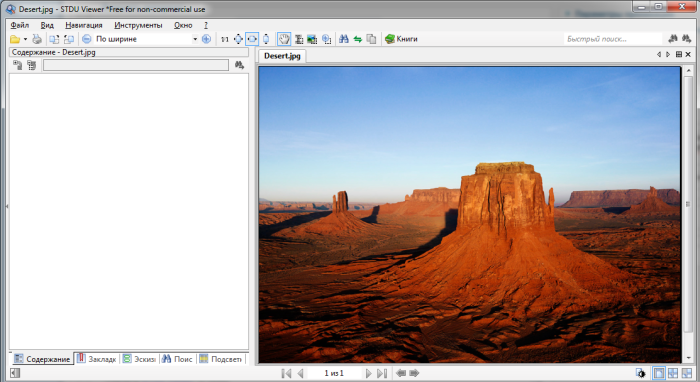The width and height of the screenshot is (700, 382).
Task: Toggle the Hand tool
Action: (284, 39)
